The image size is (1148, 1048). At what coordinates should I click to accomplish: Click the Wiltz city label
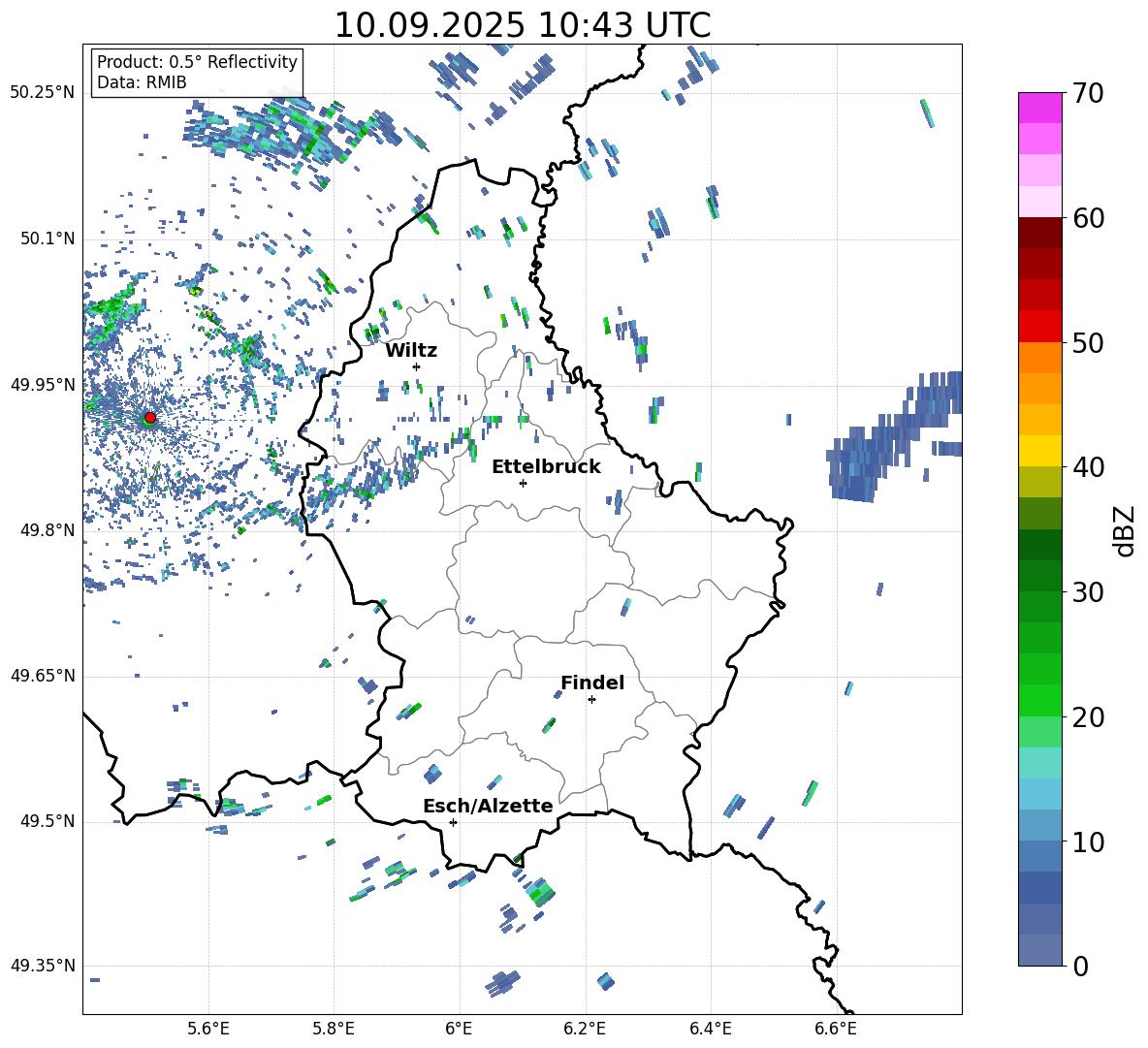point(411,351)
